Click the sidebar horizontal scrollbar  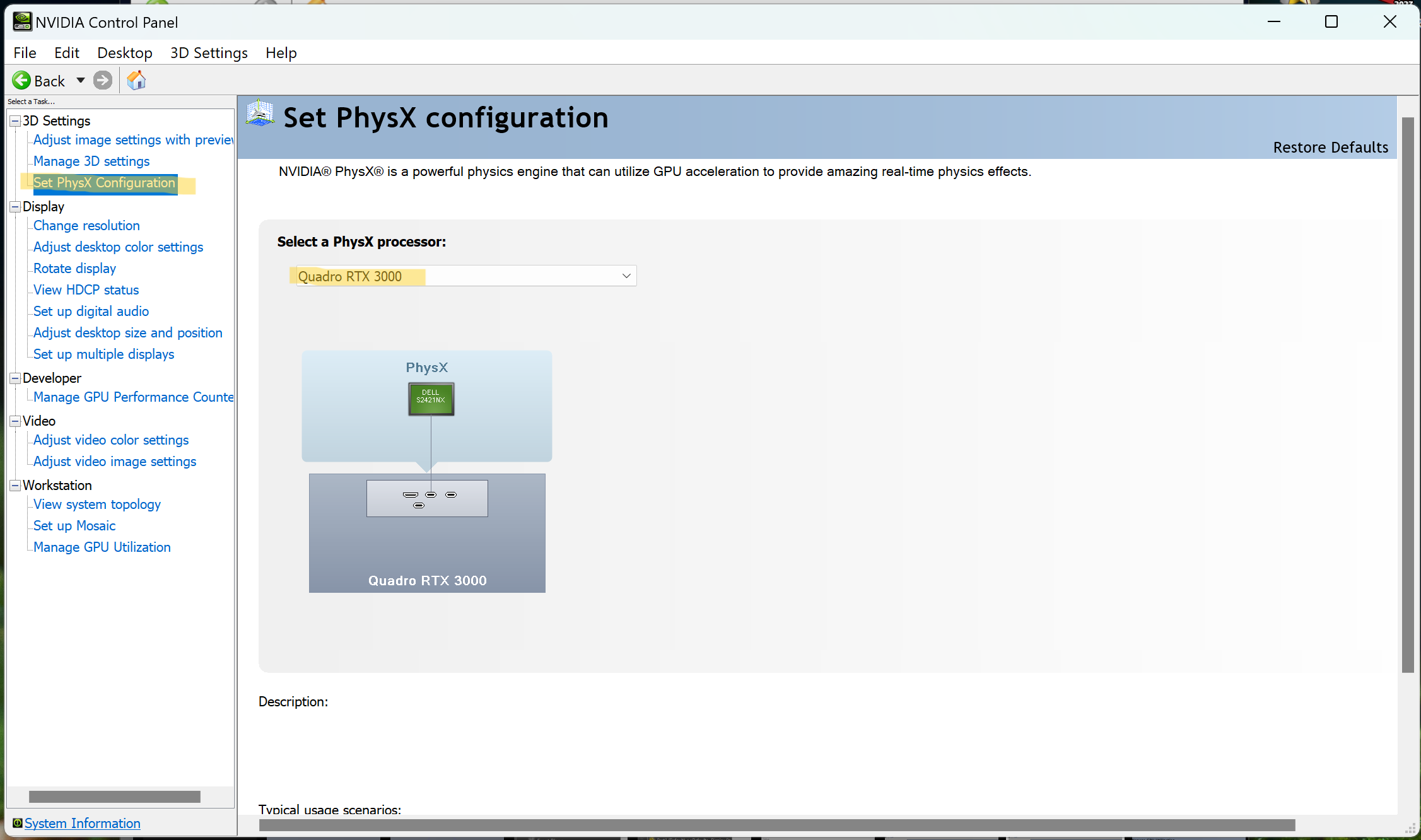click(114, 796)
